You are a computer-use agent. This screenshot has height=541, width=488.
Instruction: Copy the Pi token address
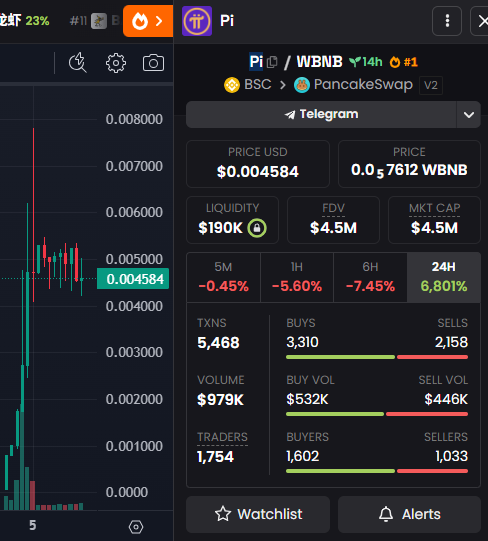pyautogui.click(x=272, y=62)
